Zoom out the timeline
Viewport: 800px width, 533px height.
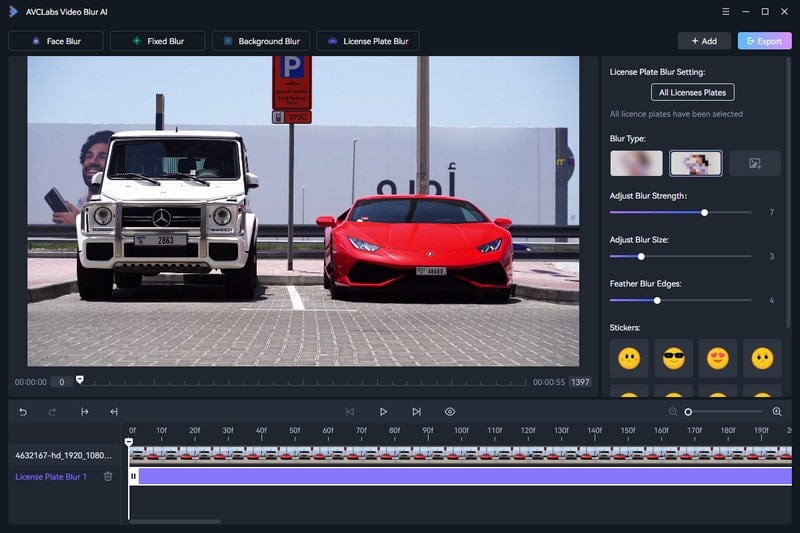click(673, 412)
